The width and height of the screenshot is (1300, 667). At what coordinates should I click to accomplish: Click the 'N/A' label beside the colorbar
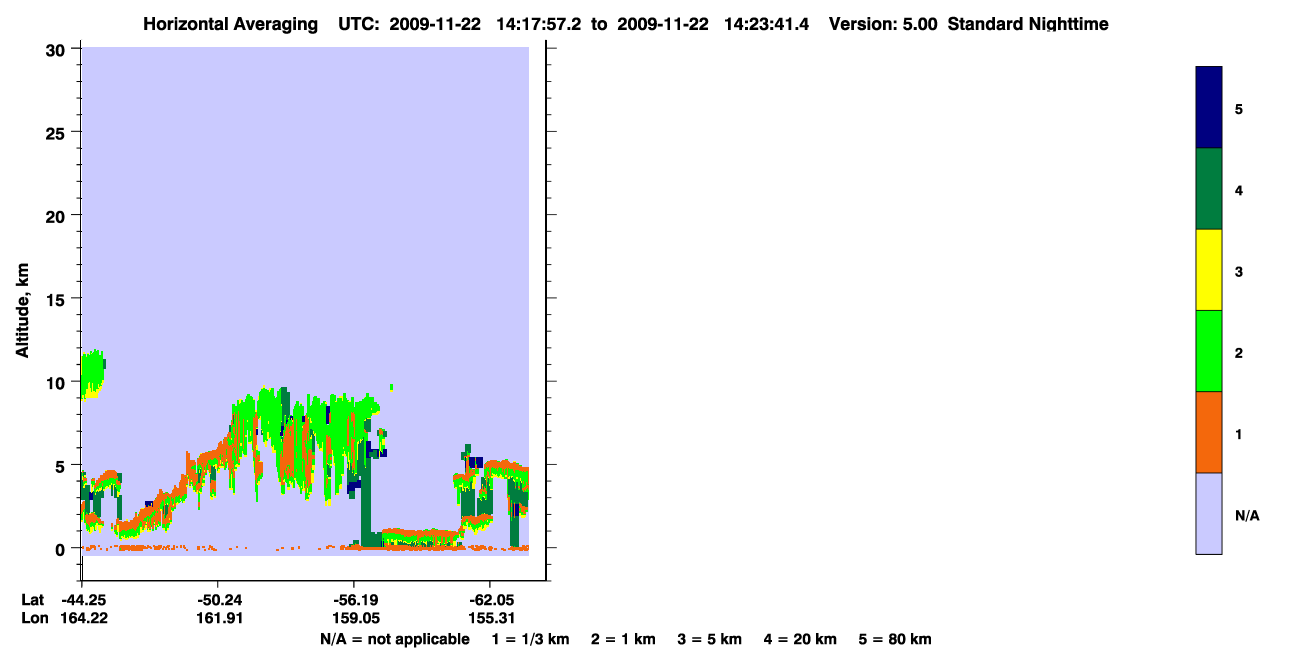click(1247, 516)
